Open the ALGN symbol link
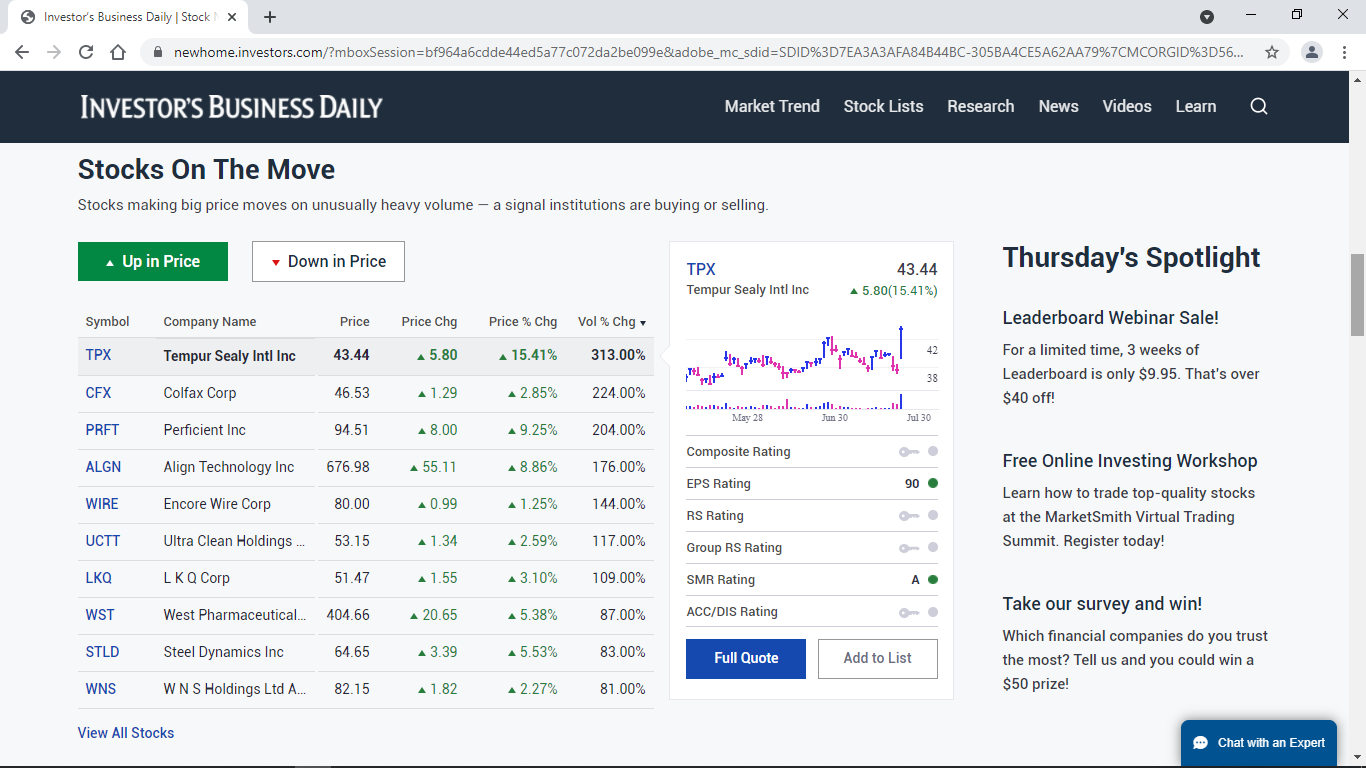 point(103,467)
